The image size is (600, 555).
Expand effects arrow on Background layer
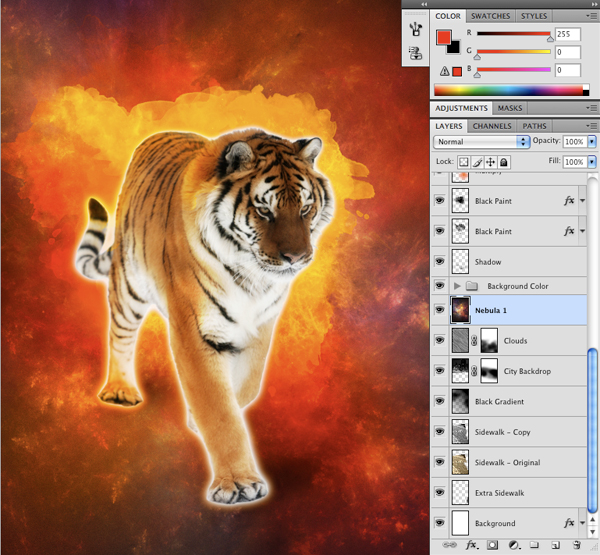coord(582,523)
